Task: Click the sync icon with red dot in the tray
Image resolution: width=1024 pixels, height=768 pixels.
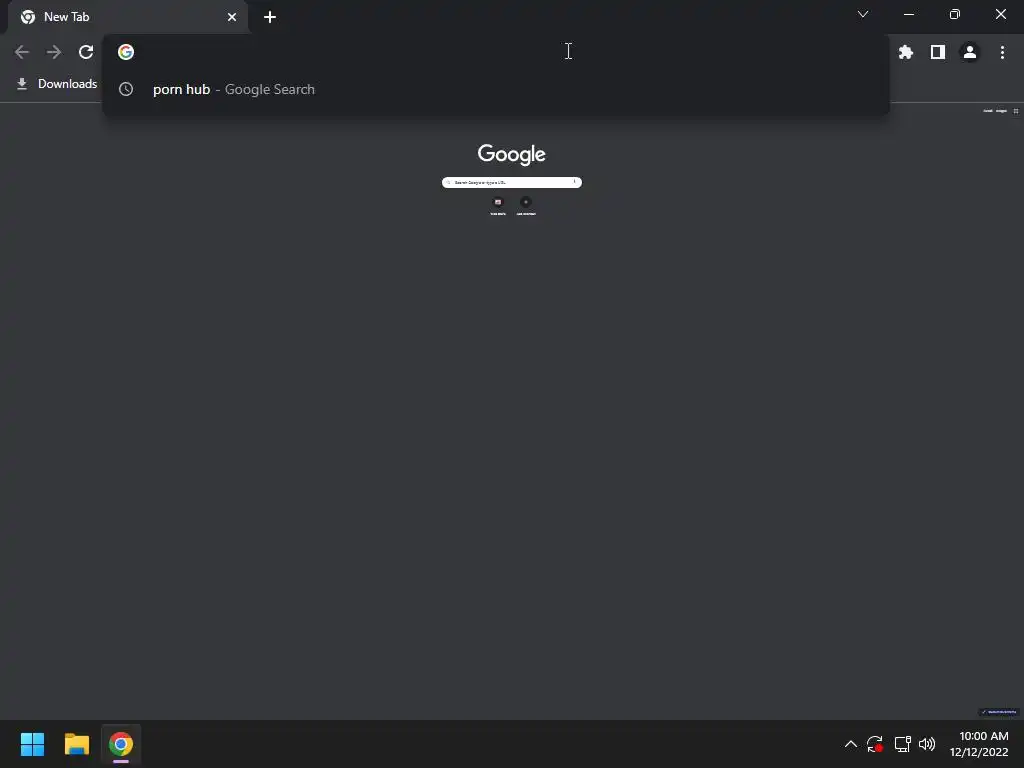Action: tap(875, 744)
